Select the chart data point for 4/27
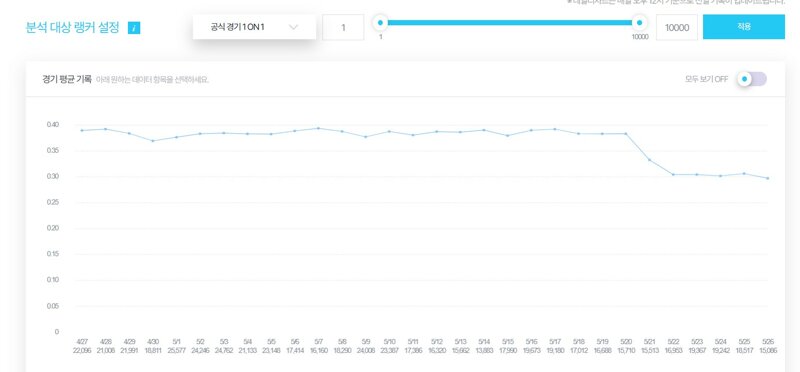 click(x=82, y=131)
